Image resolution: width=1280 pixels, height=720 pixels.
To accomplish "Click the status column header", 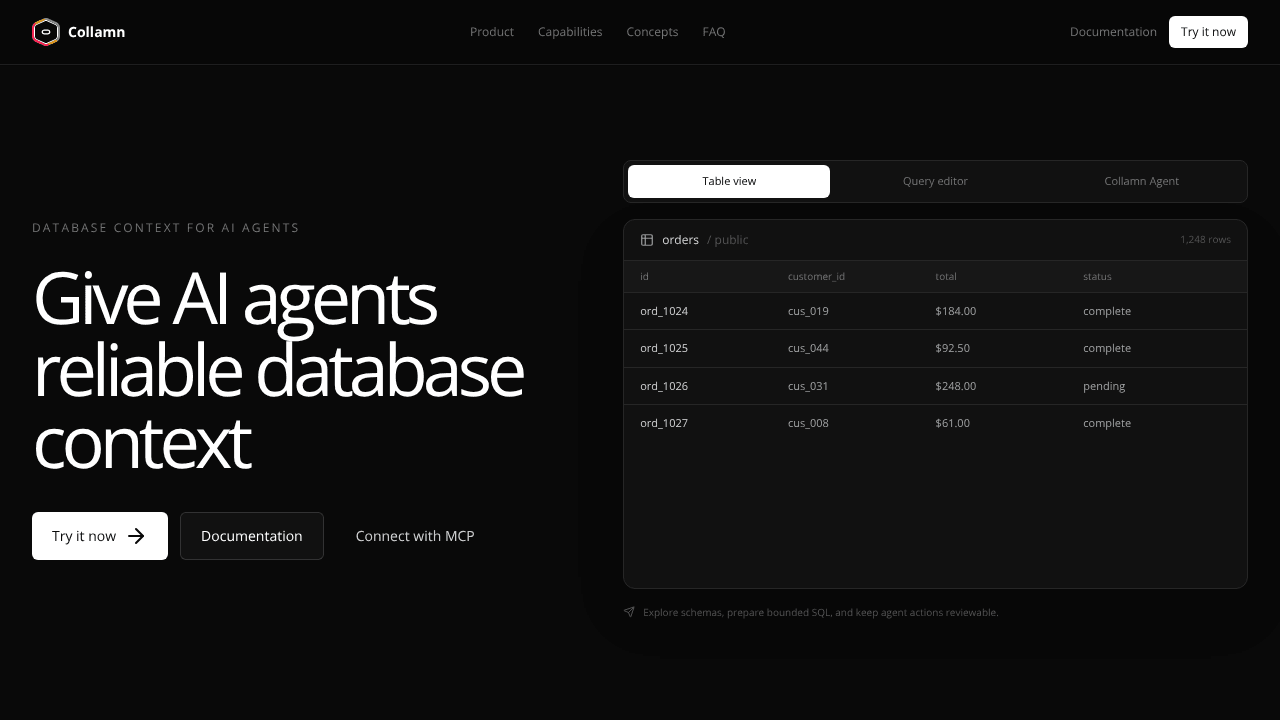I will pos(1097,276).
